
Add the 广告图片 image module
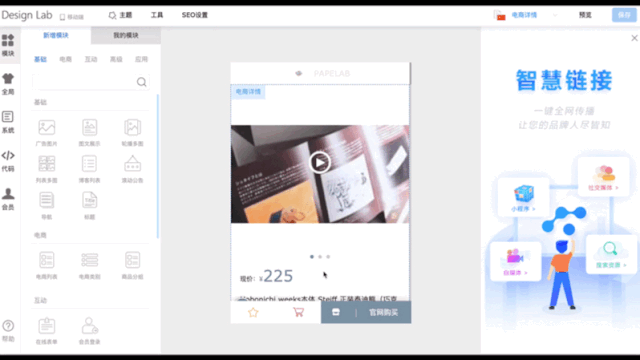(47, 132)
